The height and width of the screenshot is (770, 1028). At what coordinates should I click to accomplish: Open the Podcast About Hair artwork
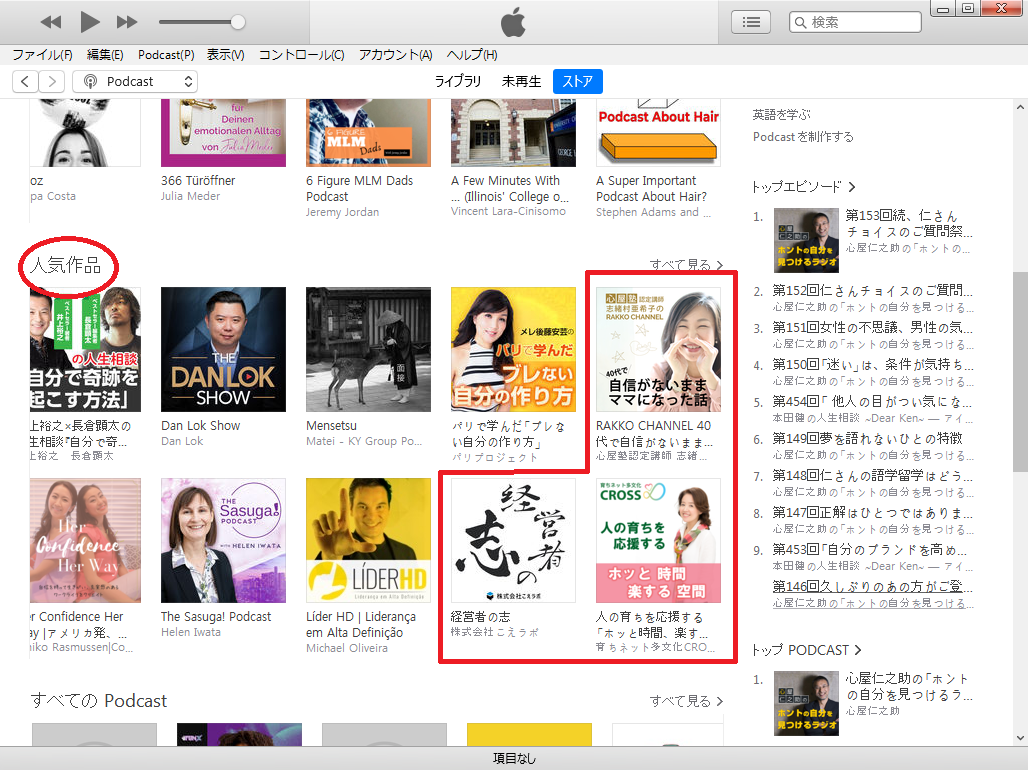pos(658,133)
